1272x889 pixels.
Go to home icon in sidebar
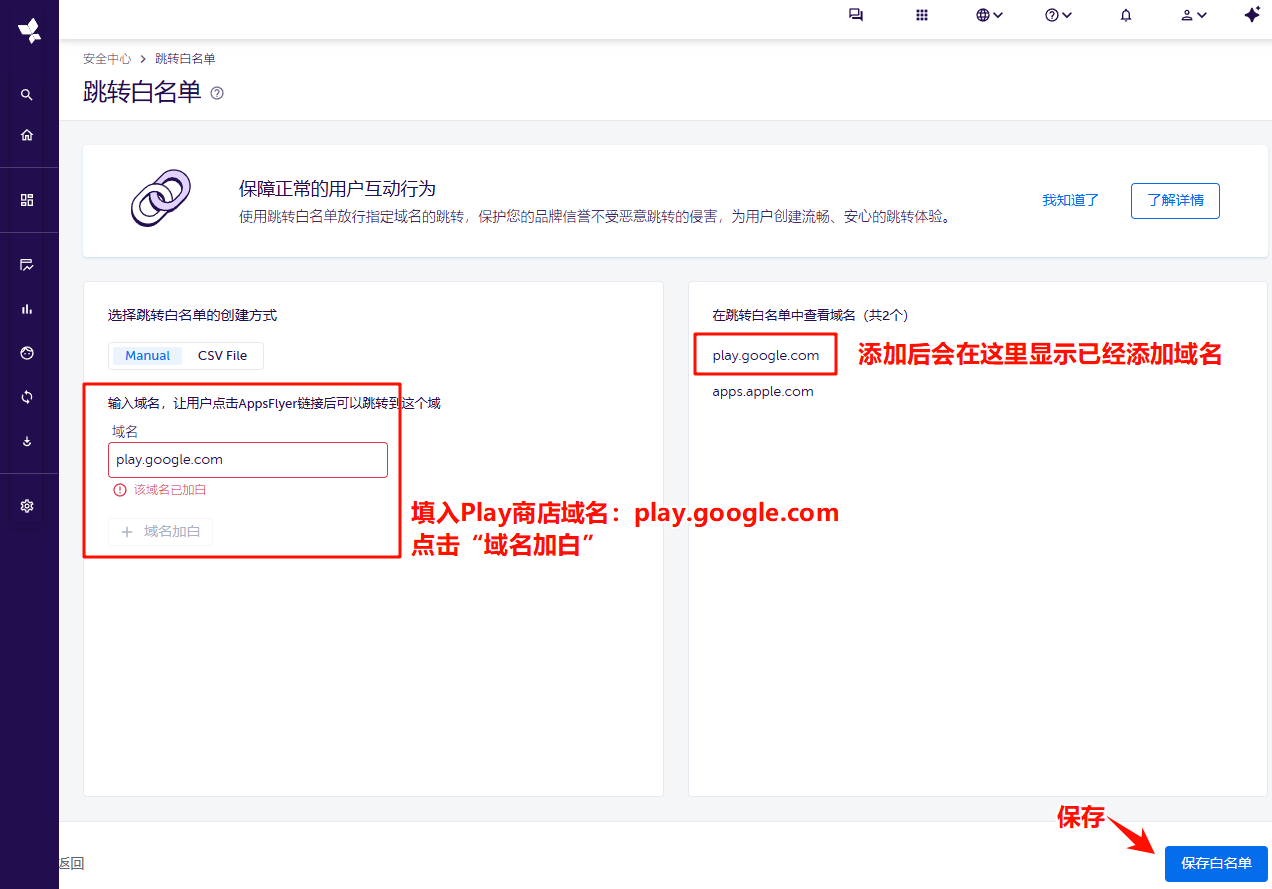click(27, 135)
